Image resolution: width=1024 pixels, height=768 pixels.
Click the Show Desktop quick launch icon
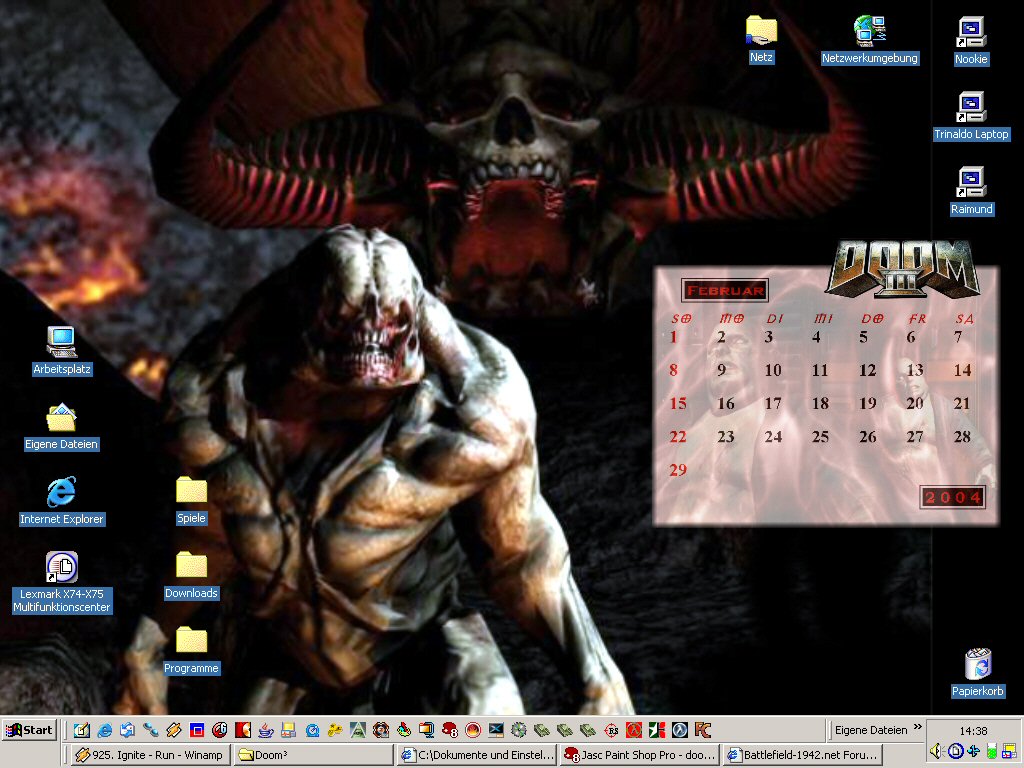pos(82,730)
